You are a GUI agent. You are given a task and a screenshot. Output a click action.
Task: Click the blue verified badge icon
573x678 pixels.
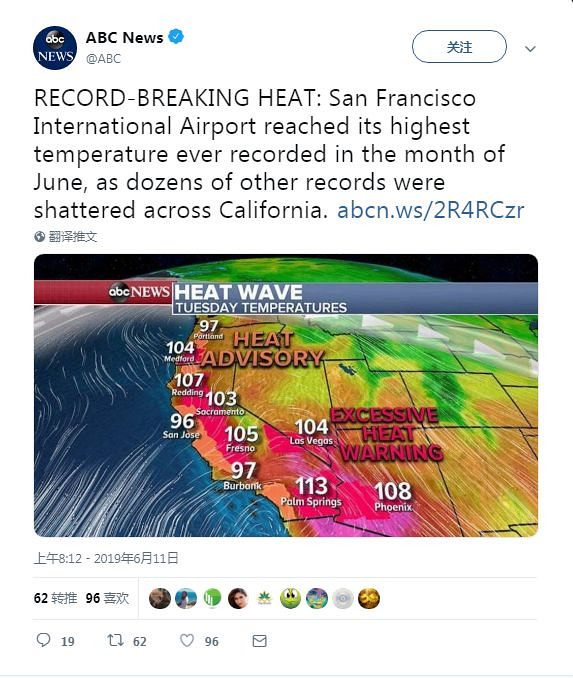176,36
